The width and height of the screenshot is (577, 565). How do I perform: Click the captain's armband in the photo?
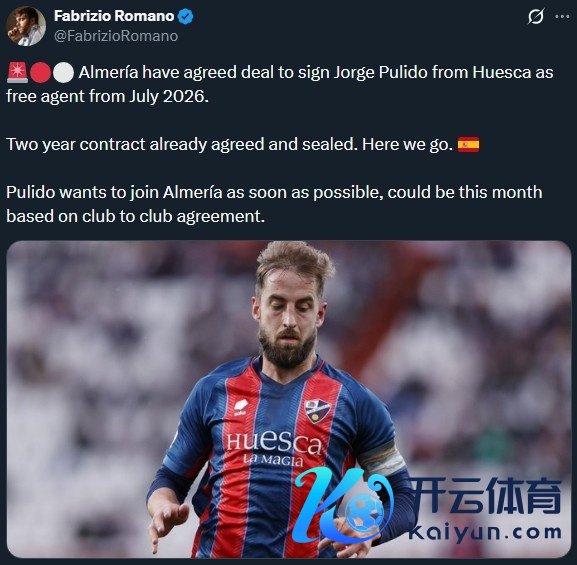[381, 458]
